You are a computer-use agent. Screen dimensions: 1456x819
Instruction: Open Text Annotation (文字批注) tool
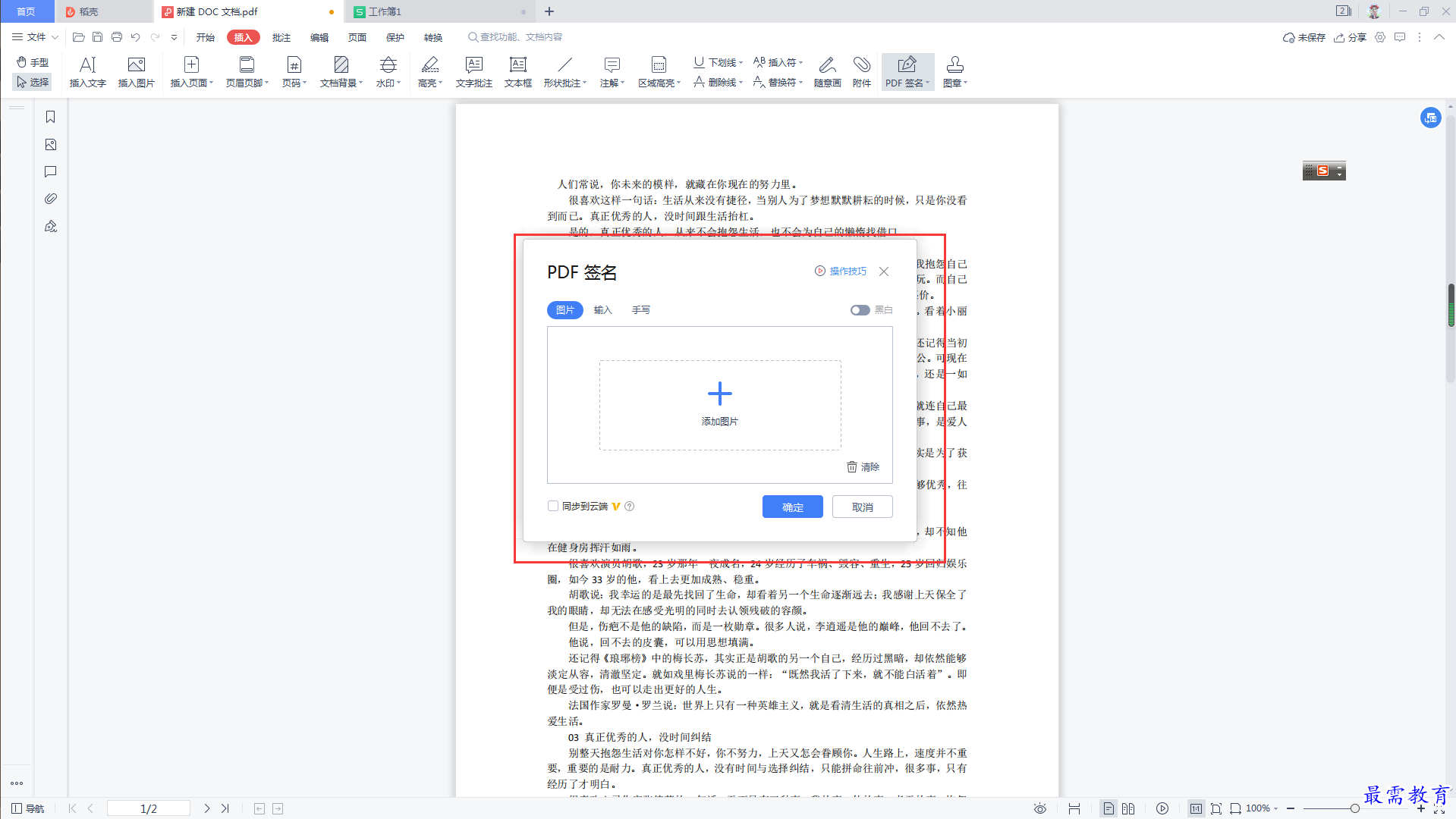[474, 72]
